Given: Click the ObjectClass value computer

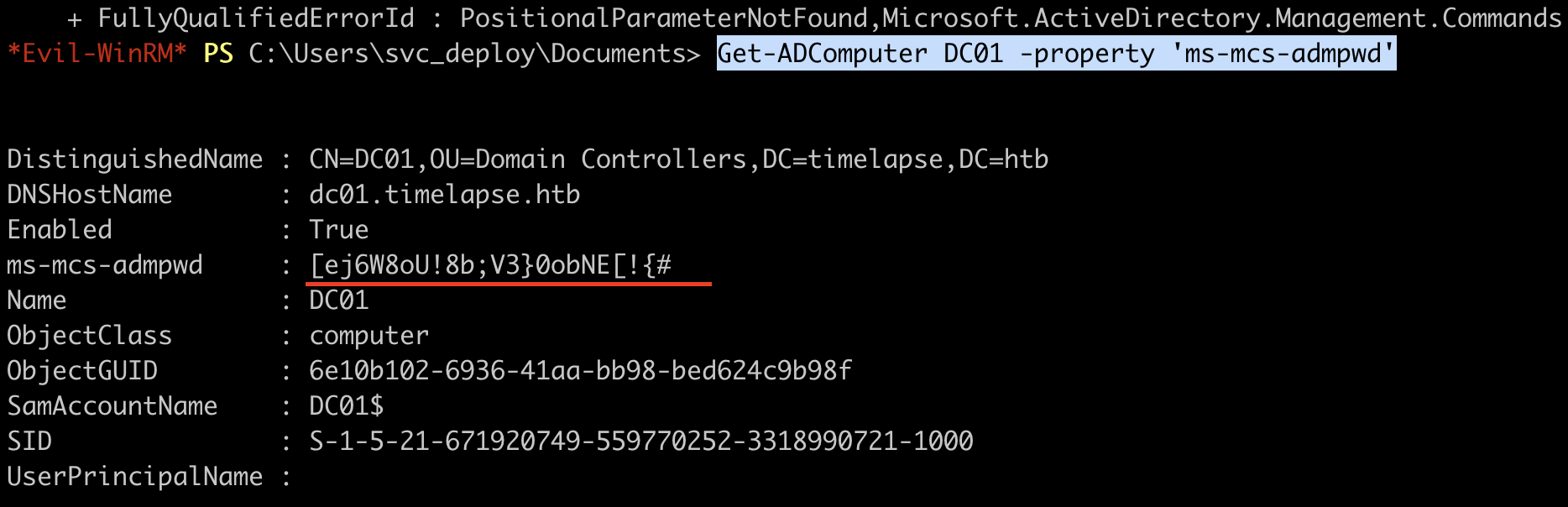Looking at the screenshot, I should tap(369, 336).
